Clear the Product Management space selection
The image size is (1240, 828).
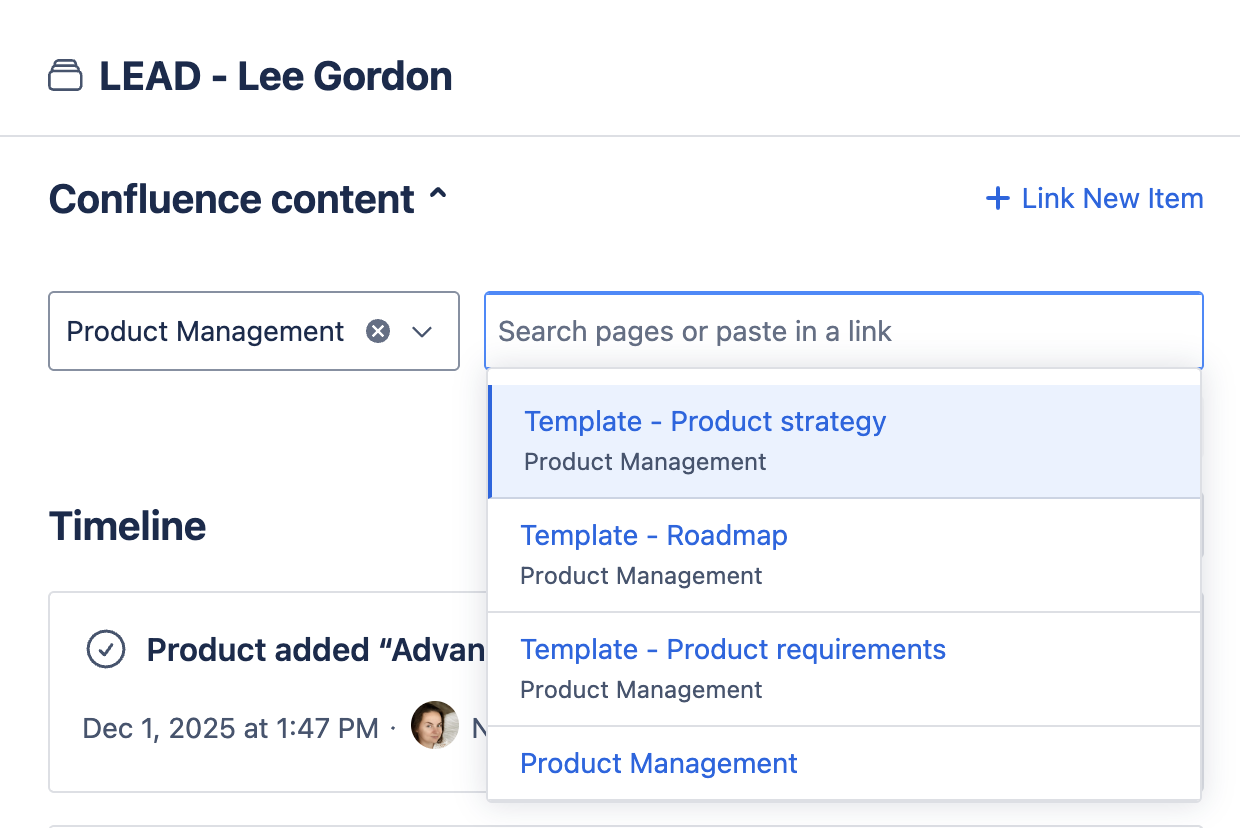(377, 331)
